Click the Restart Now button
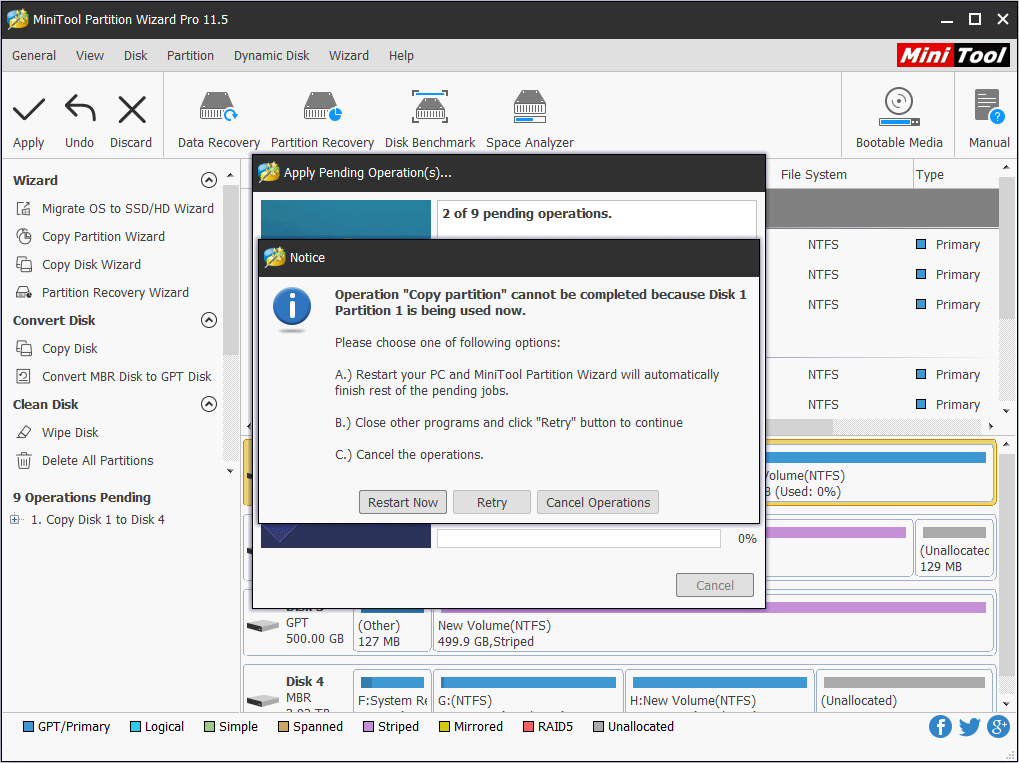This screenshot has height=763, width=1019. tap(403, 502)
